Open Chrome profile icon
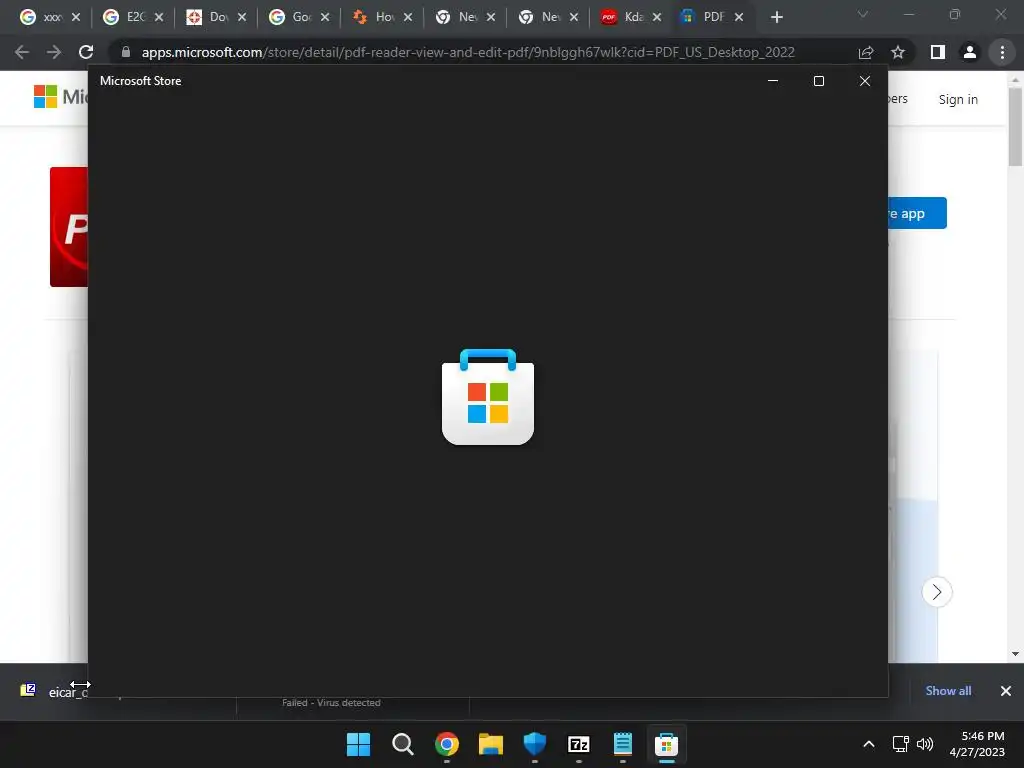Image resolution: width=1024 pixels, height=768 pixels. [970, 52]
